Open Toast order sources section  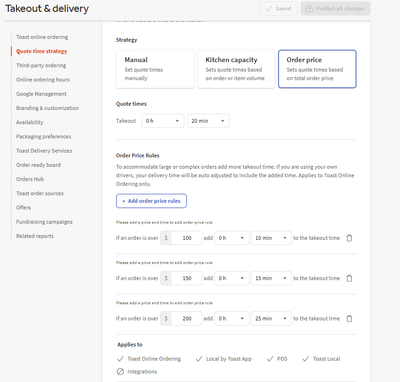40,193
